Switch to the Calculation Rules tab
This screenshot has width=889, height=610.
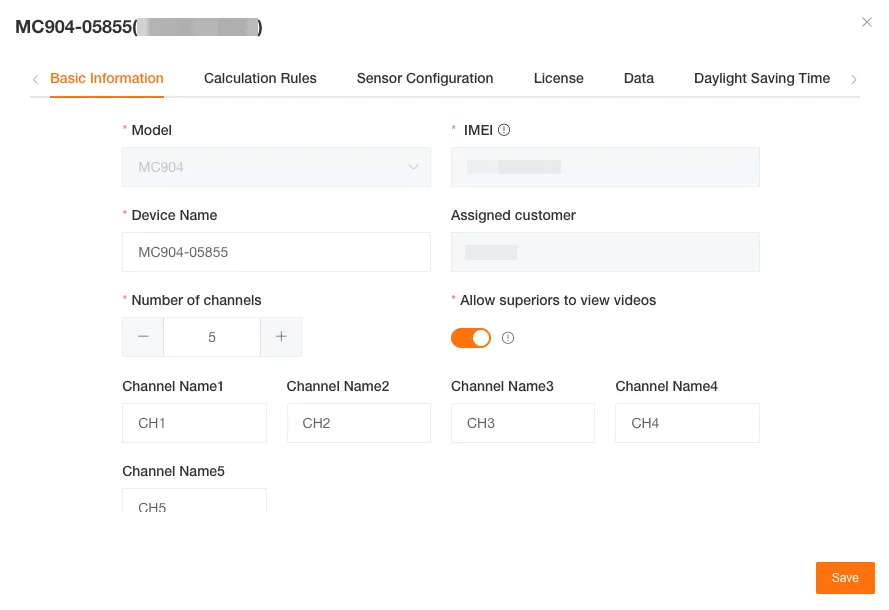pyautogui.click(x=260, y=78)
